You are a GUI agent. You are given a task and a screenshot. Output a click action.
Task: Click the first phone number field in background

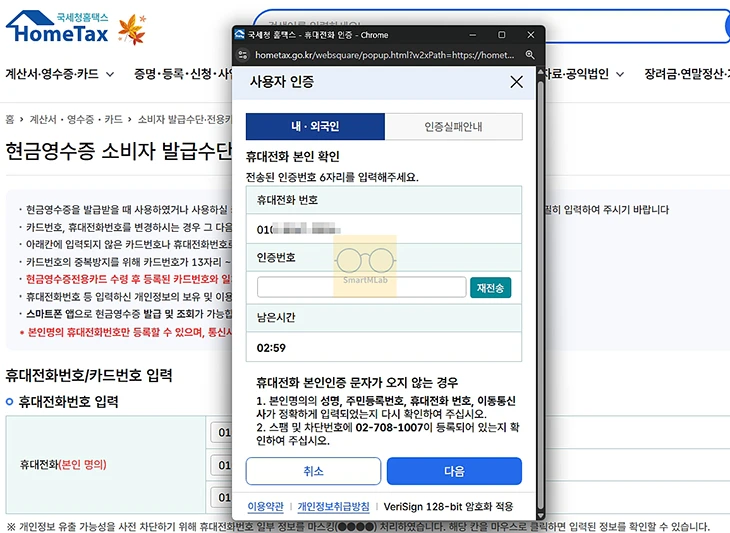point(221,432)
